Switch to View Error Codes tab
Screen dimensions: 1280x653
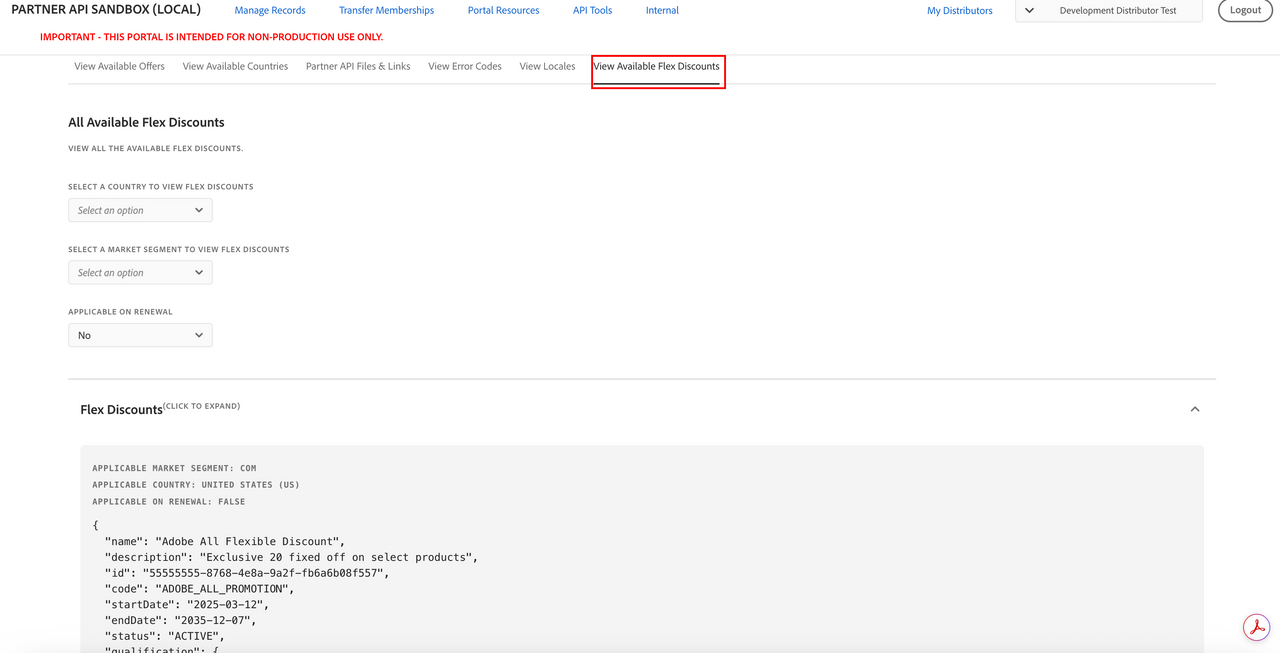(465, 66)
